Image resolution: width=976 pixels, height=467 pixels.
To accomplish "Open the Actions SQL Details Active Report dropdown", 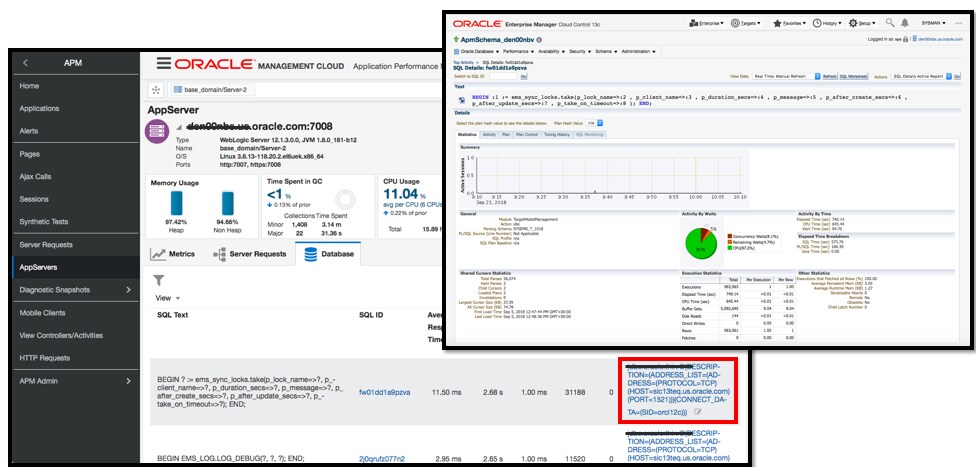I will coord(922,76).
